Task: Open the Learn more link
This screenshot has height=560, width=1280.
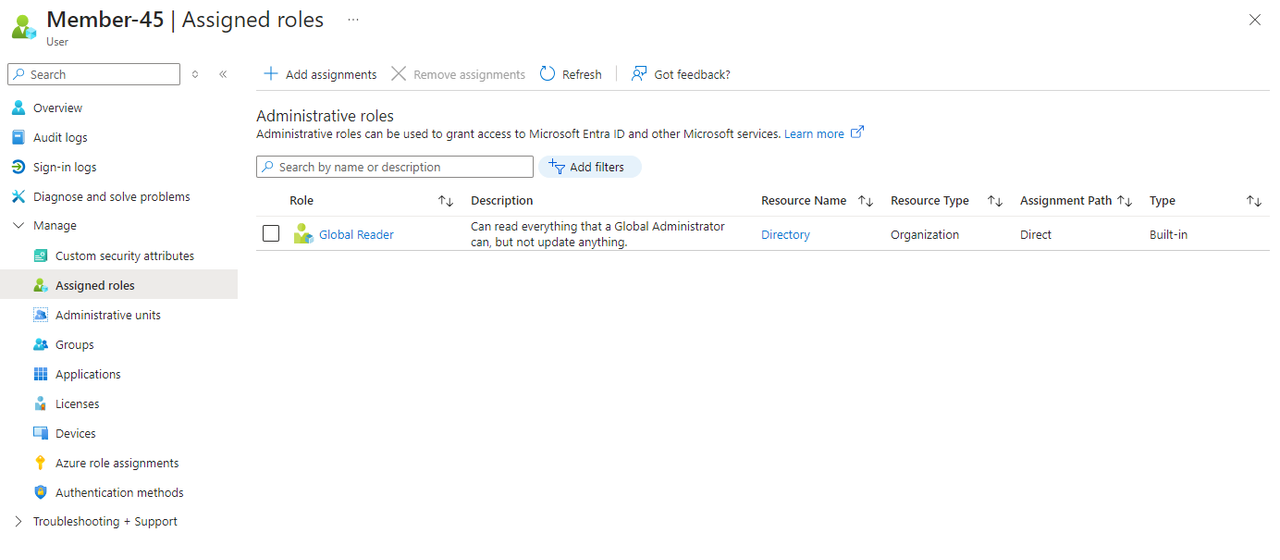Action: pyautogui.click(x=814, y=134)
